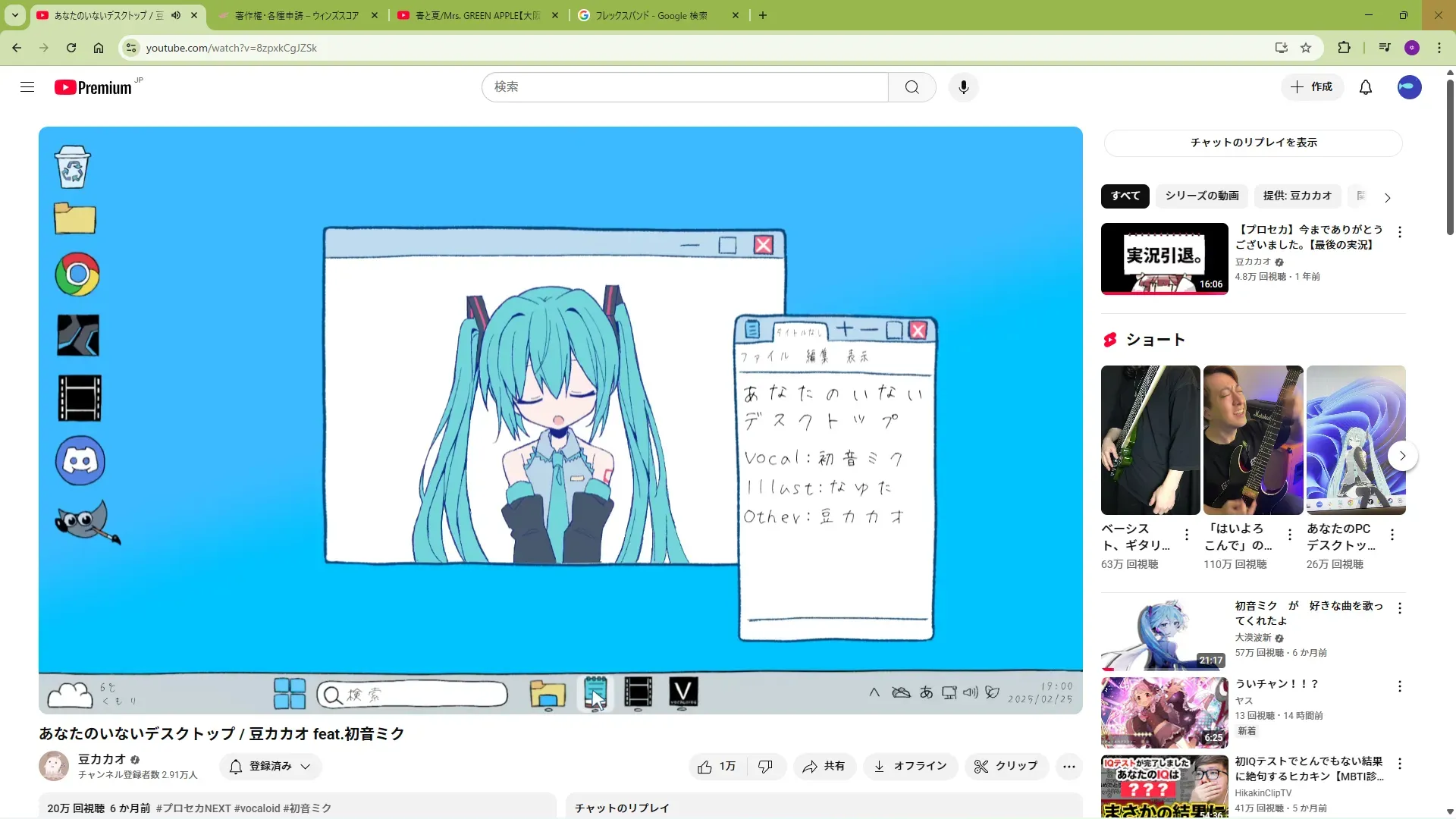Click the YouTube search input field
The height and width of the screenshot is (819, 1456).
coord(684,87)
